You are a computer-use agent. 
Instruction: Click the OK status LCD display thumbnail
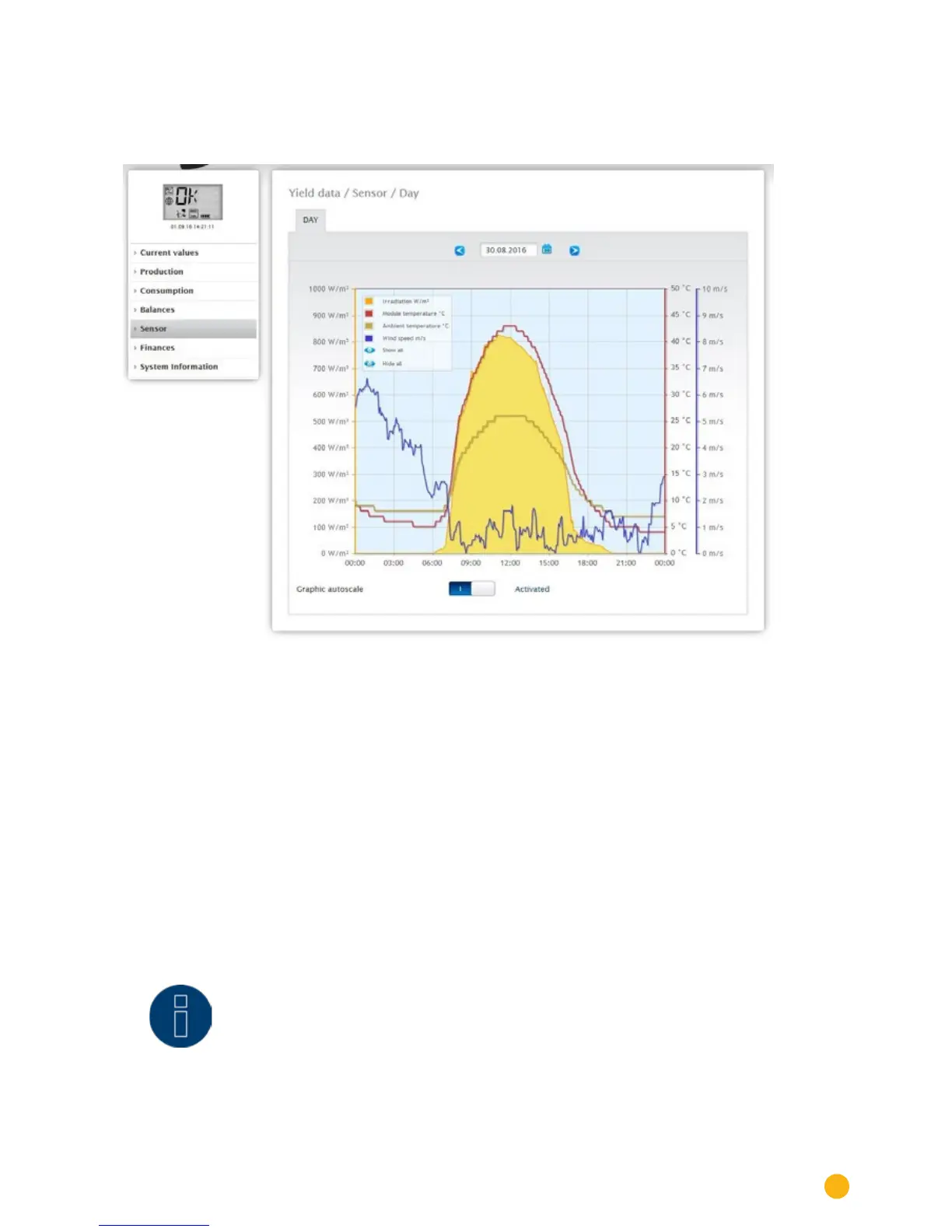point(193,202)
